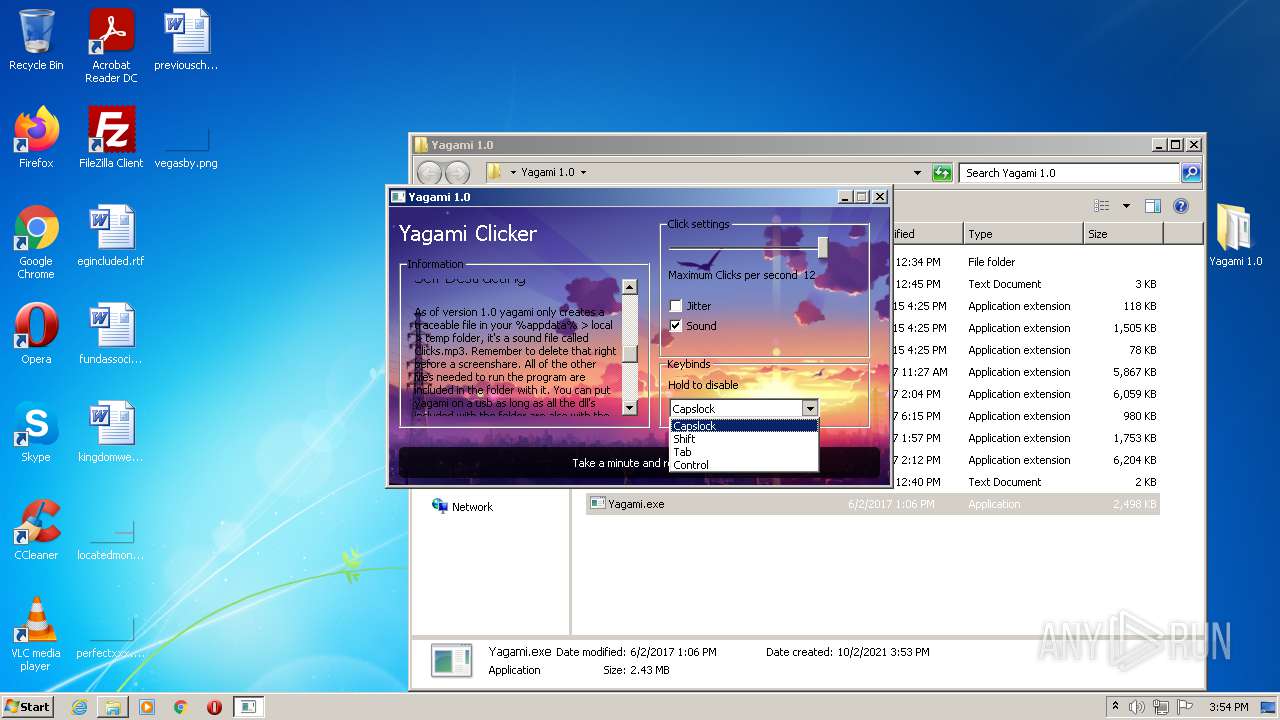Select the fundassoci Word document icon
This screenshot has height=720, width=1280.
[111, 334]
